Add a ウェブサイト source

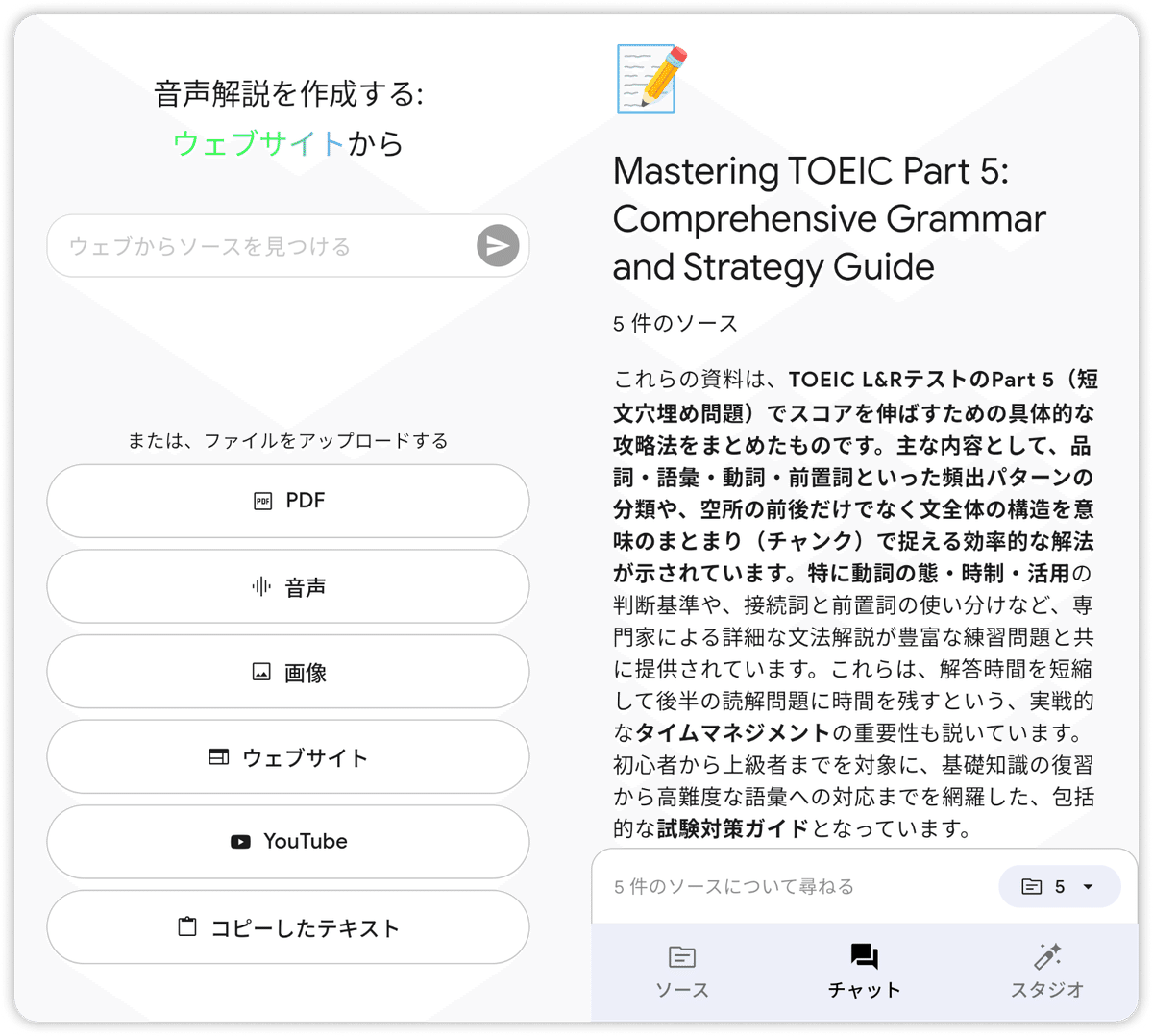288,757
